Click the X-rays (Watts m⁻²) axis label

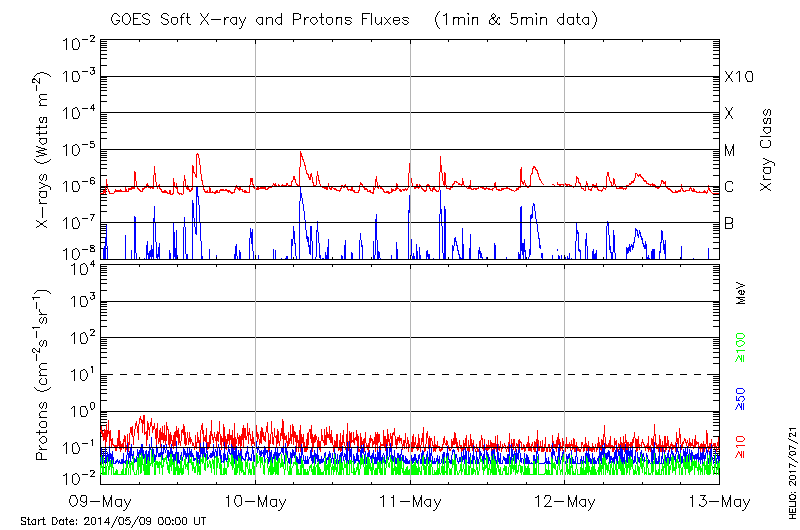pos(44,149)
